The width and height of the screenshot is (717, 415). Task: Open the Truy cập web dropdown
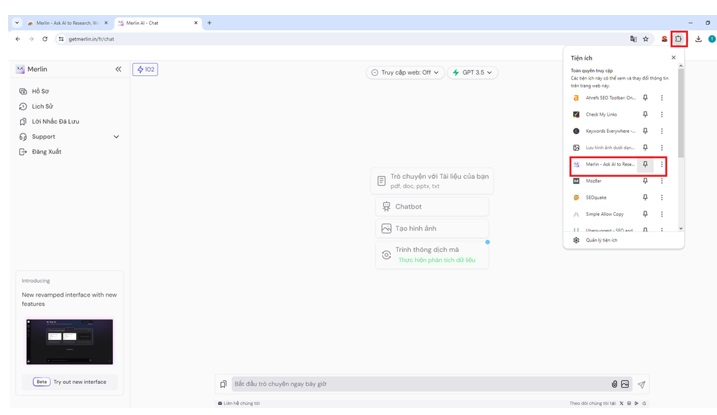pyautogui.click(x=406, y=72)
